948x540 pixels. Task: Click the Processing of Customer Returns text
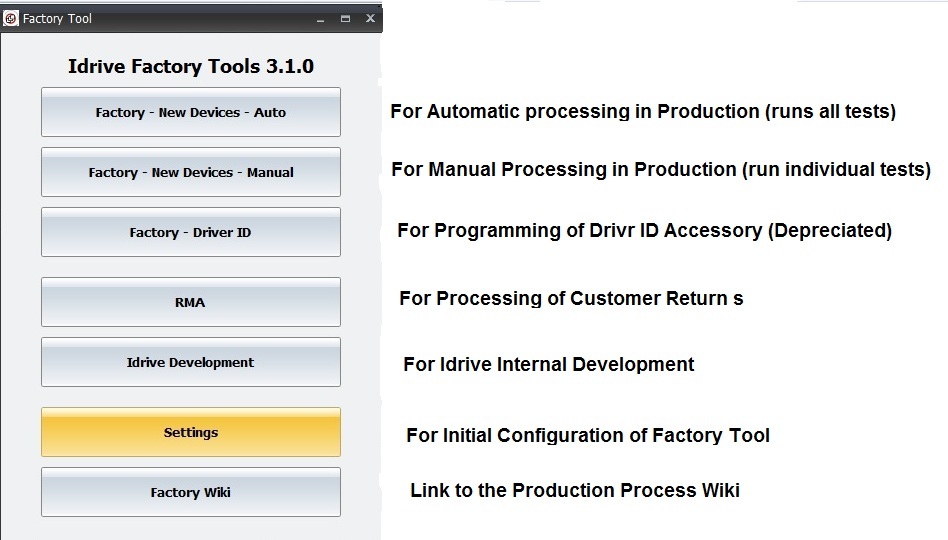[x=570, y=298]
